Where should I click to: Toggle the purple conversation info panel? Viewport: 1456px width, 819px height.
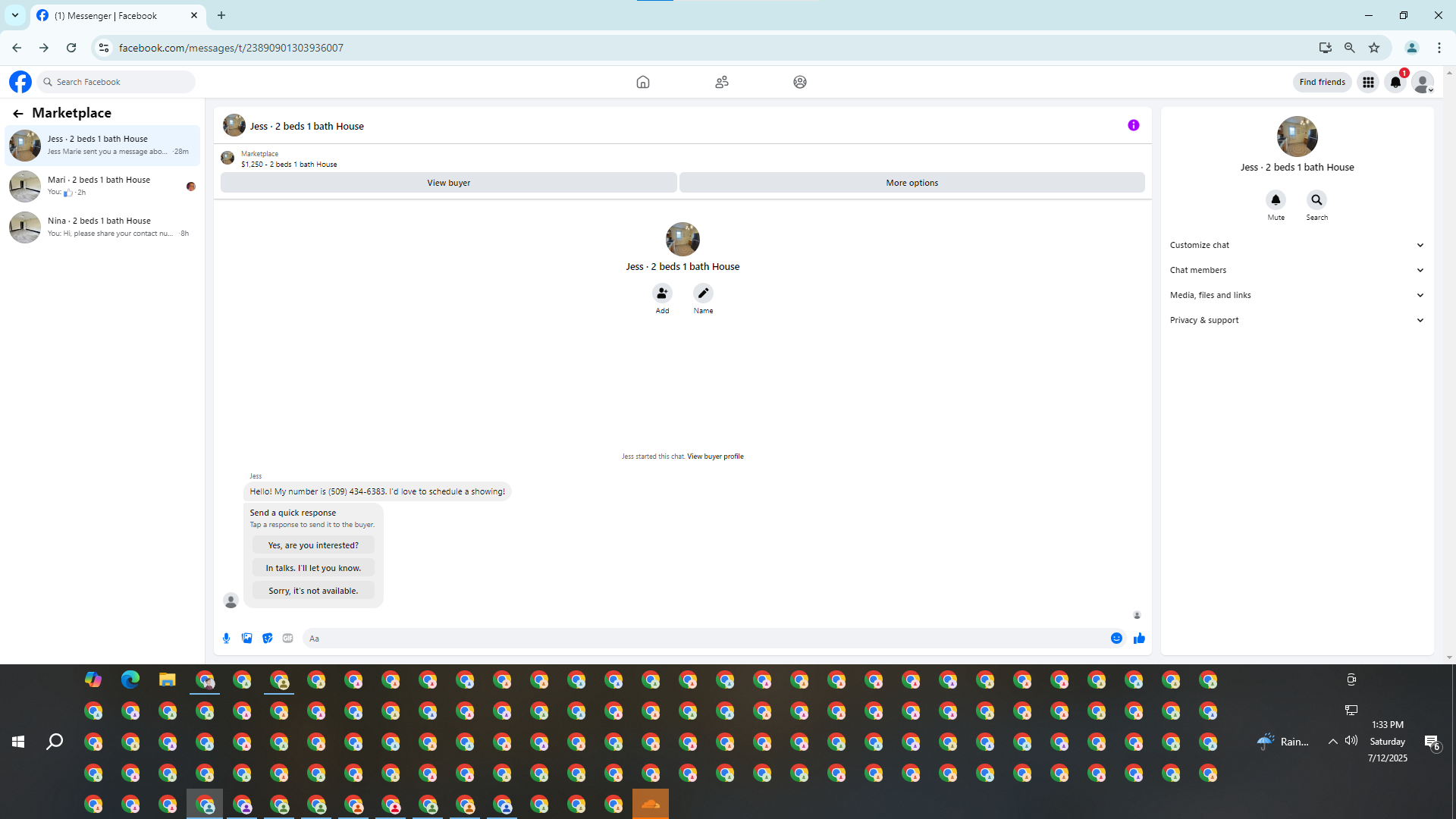[1133, 126]
